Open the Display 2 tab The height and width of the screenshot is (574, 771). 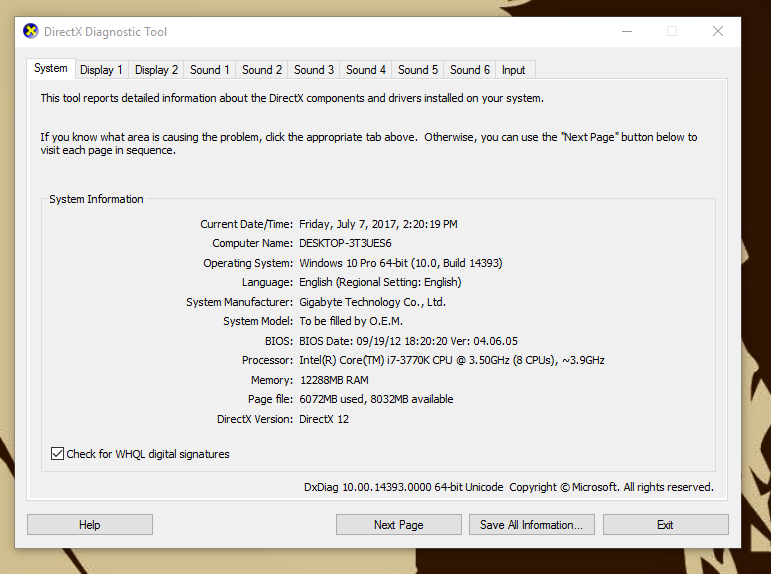(x=156, y=70)
